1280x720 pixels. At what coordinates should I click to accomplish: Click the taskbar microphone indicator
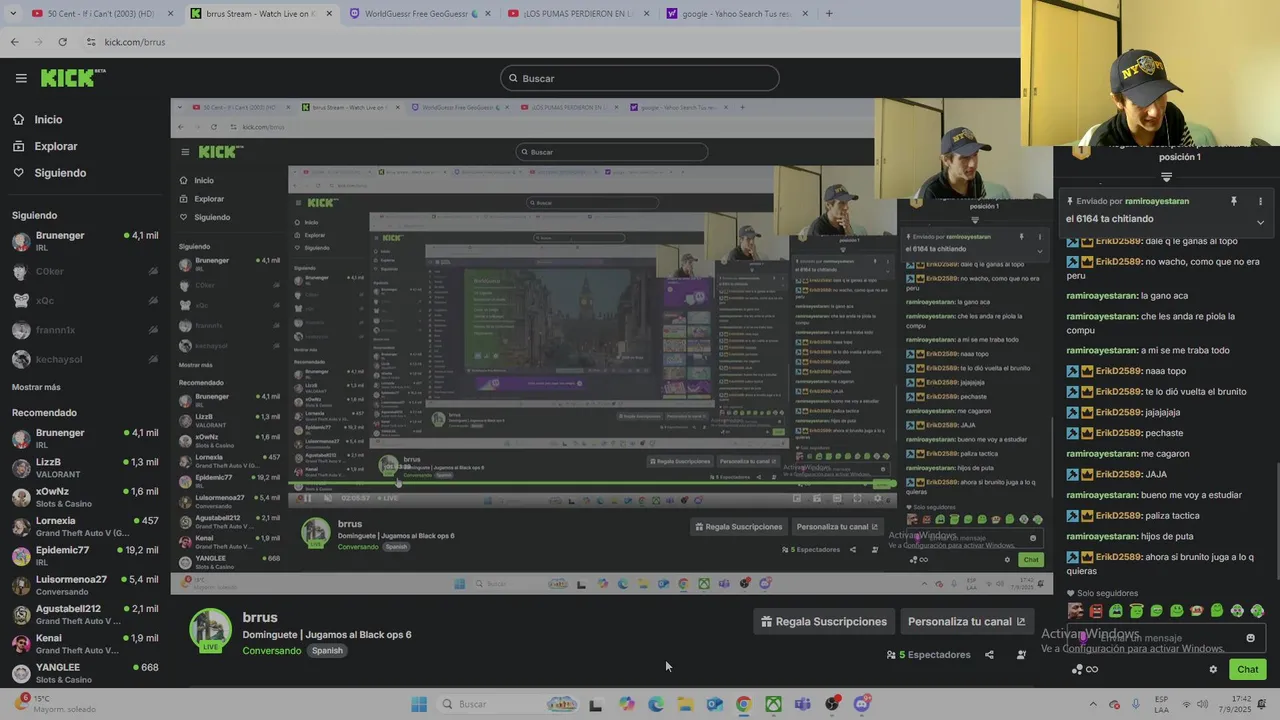tap(1136, 704)
